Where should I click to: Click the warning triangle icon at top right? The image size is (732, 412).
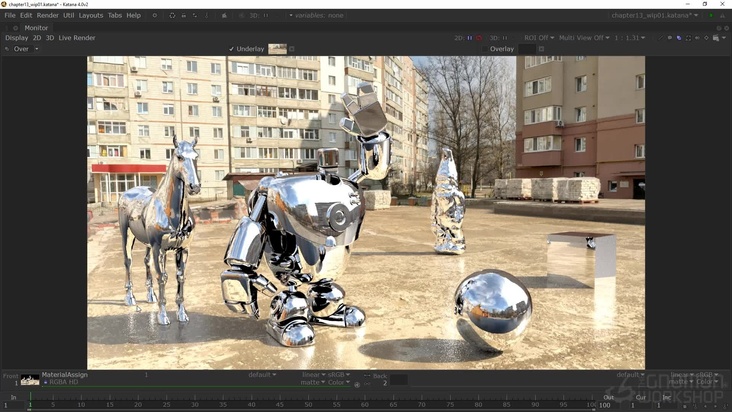[722, 15]
